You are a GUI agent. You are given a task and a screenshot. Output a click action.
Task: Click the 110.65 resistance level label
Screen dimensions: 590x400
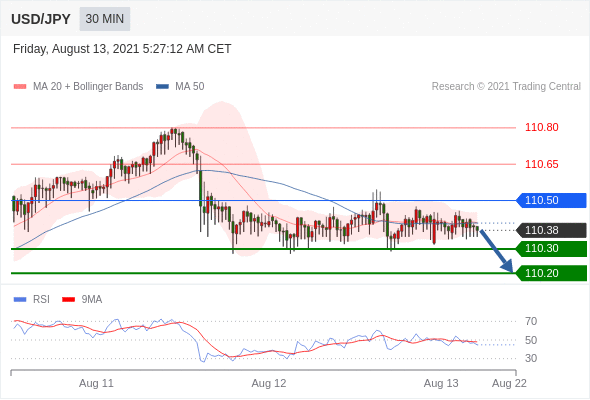click(x=541, y=164)
